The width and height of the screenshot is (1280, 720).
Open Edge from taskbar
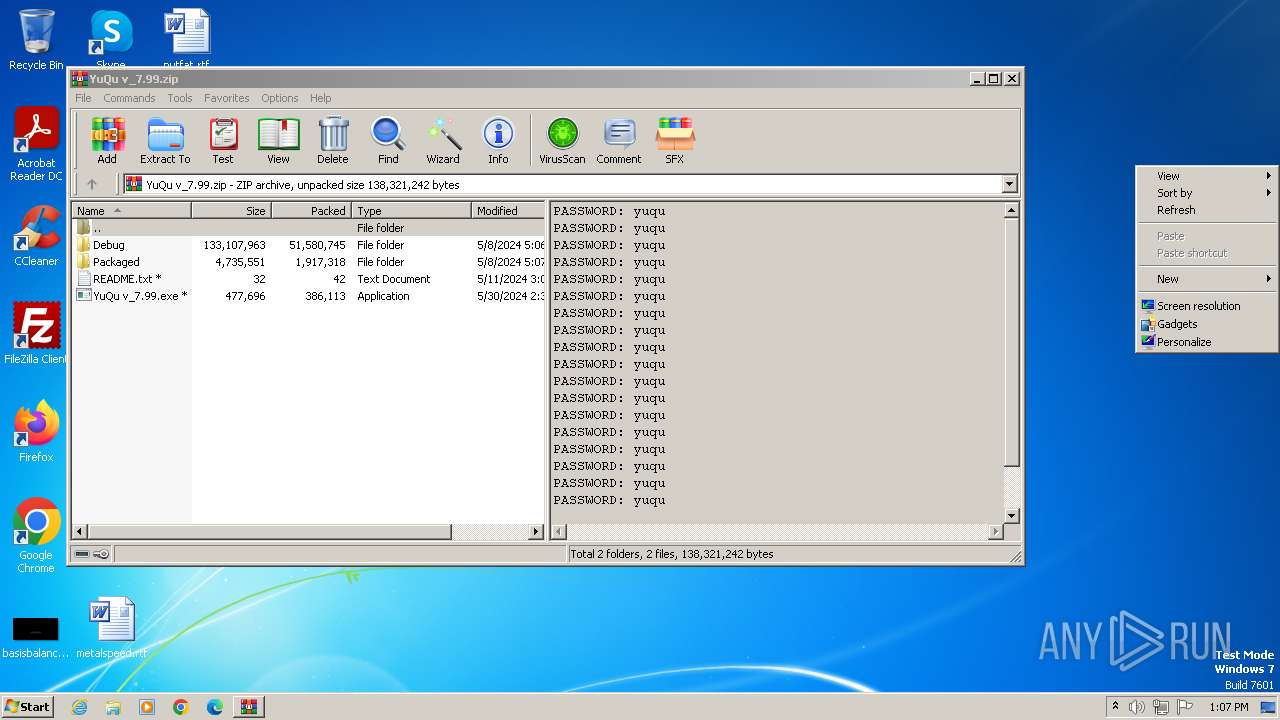coord(215,707)
